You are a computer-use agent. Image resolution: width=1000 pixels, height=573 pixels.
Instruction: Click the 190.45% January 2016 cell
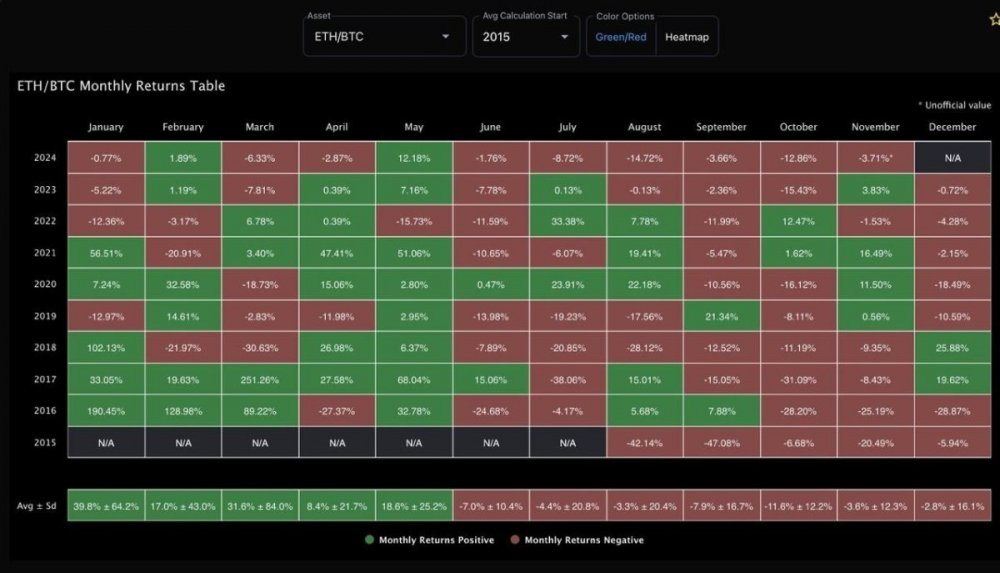pyautogui.click(x=106, y=409)
